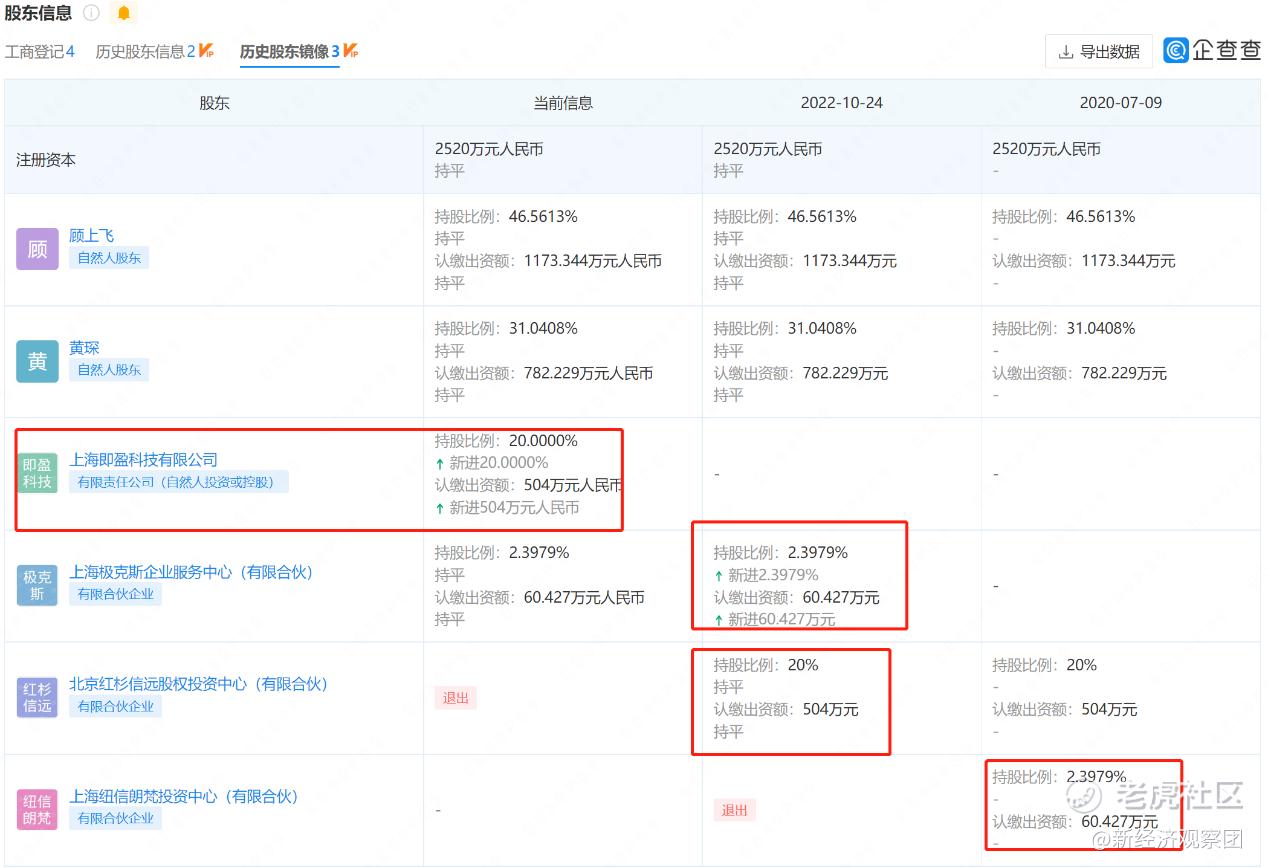Open 上海极克斯企业服务中心 link
This screenshot has width=1268, height=868.
click(x=191, y=572)
